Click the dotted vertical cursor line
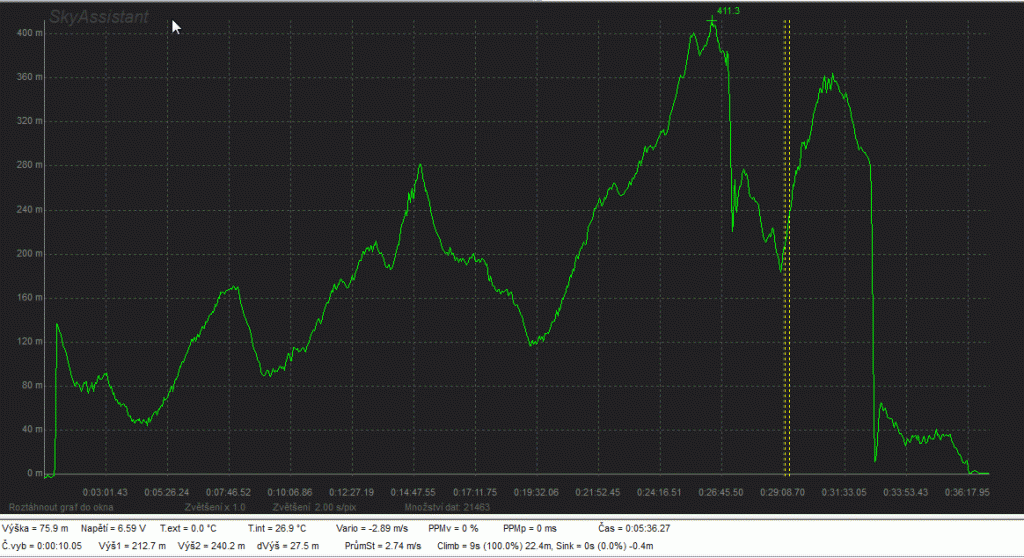 click(786, 250)
